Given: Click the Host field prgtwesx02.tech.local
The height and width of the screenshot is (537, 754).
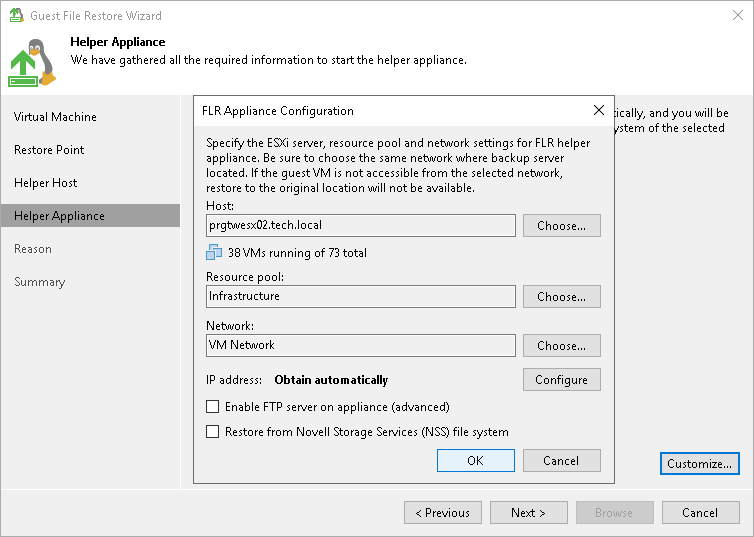Looking at the screenshot, I should click(361, 225).
